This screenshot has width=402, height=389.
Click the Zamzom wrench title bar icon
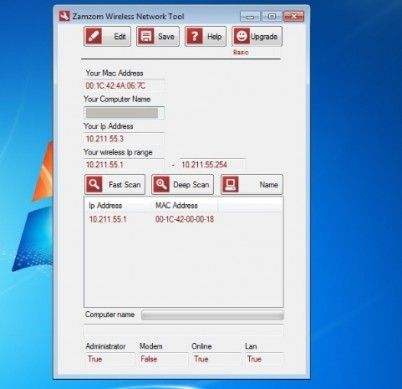(x=64, y=16)
